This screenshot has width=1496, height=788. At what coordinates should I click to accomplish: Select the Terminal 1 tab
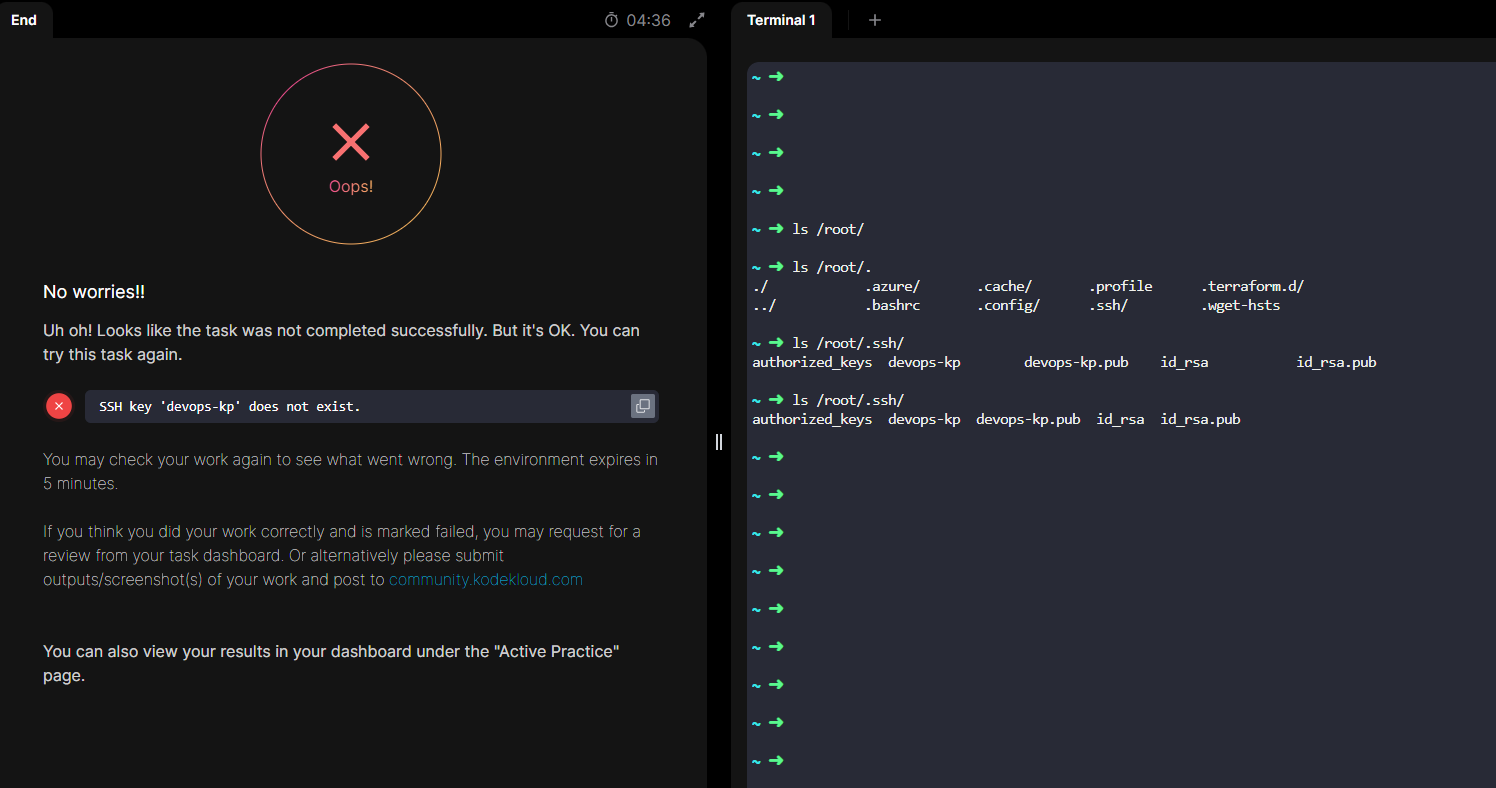tap(781, 20)
